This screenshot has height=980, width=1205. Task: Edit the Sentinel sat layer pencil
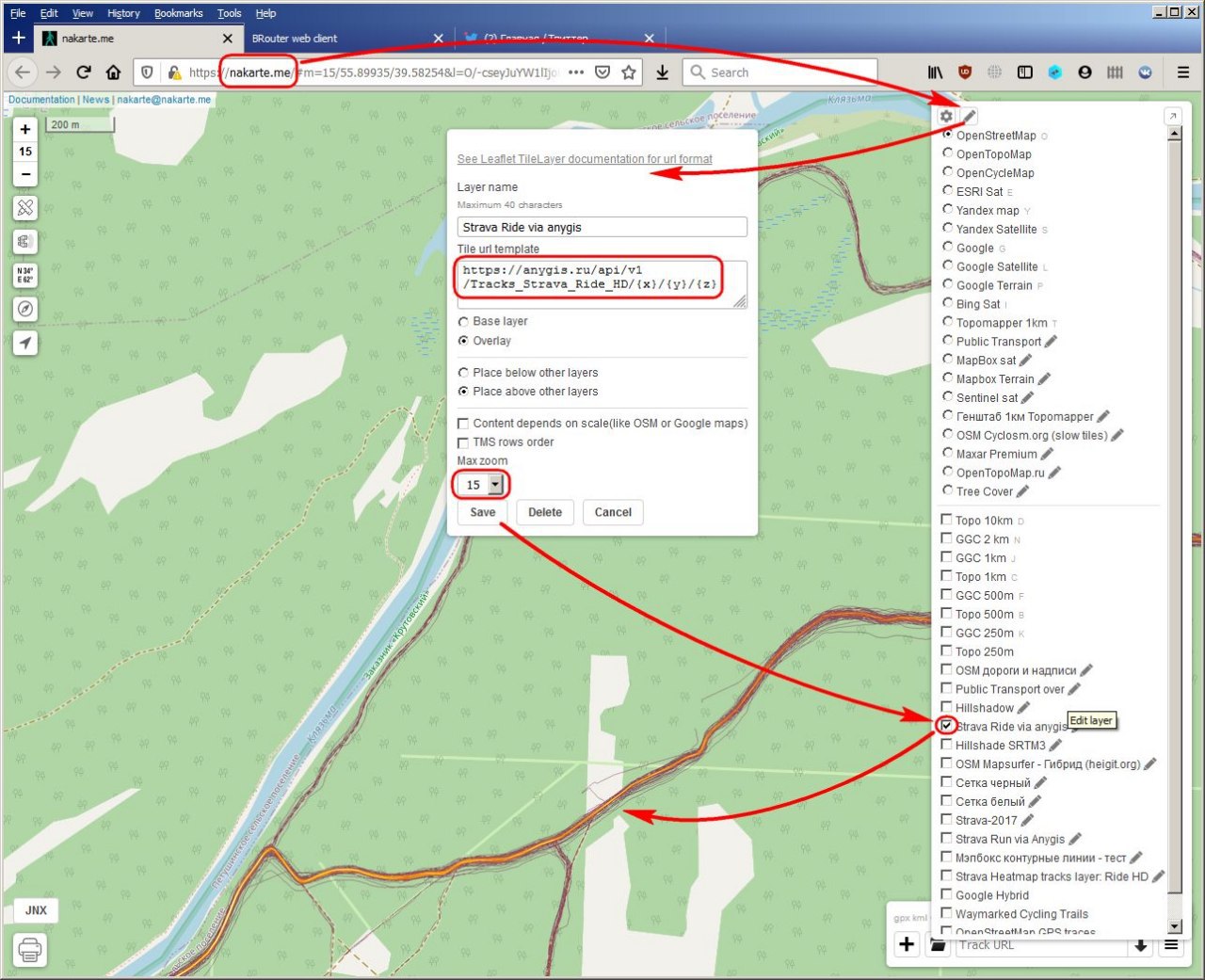[1027, 397]
